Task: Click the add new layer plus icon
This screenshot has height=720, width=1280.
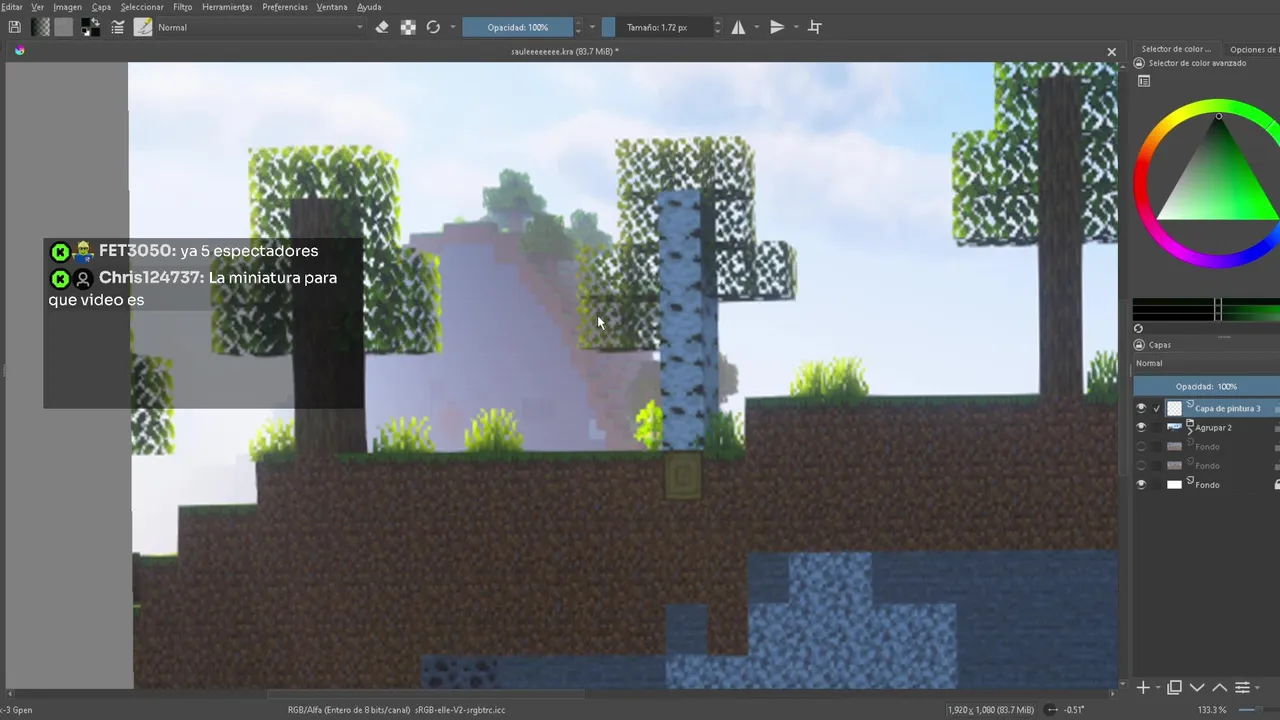Action: [1143, 688]
